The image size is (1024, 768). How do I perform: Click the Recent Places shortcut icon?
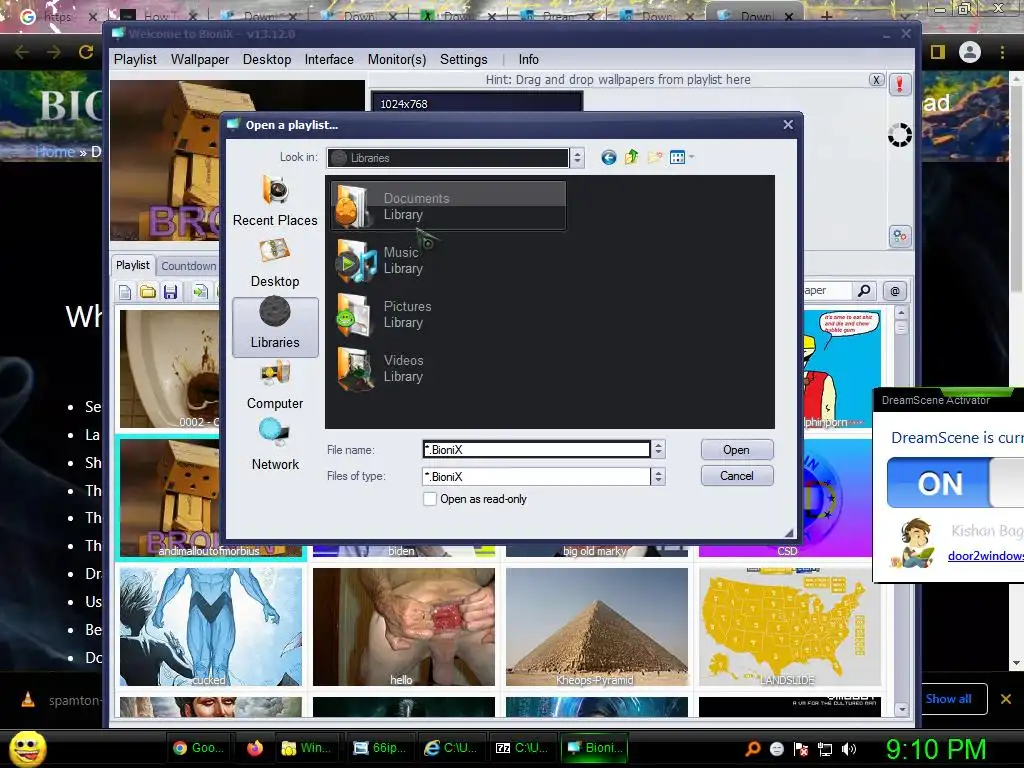pos(275,190)
